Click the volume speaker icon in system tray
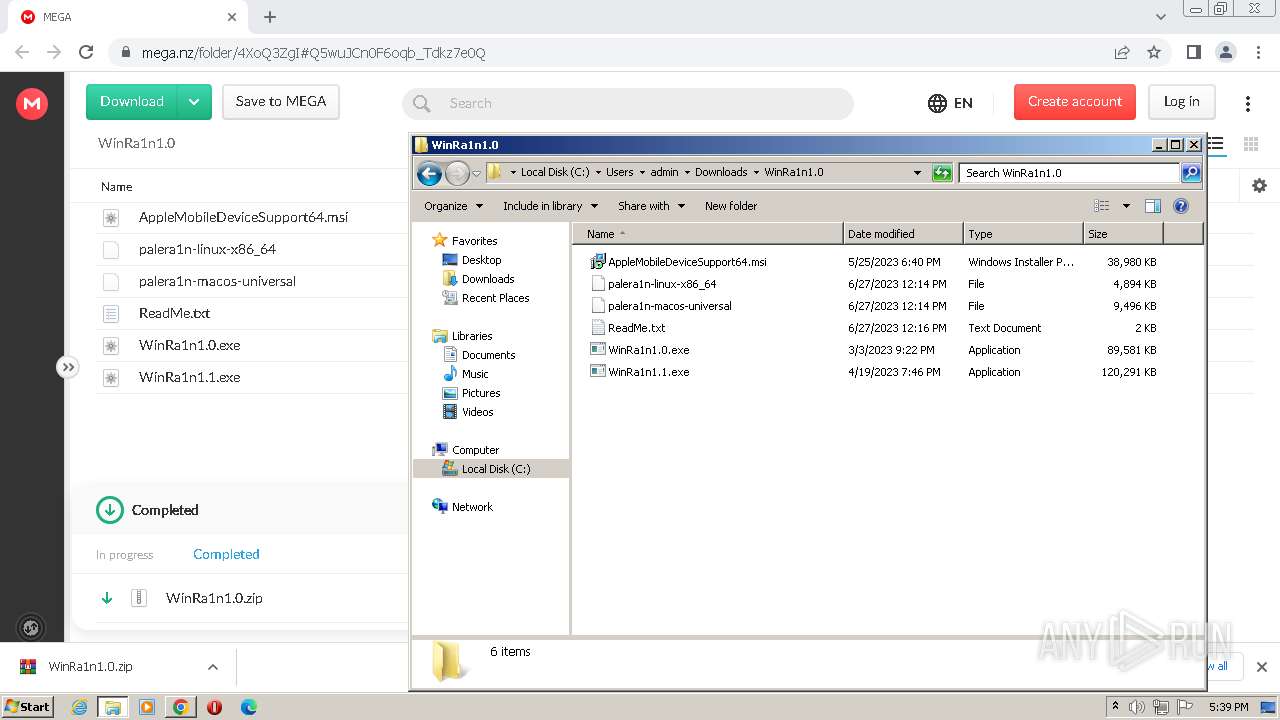1280x720 pixels. [1137, 707]
